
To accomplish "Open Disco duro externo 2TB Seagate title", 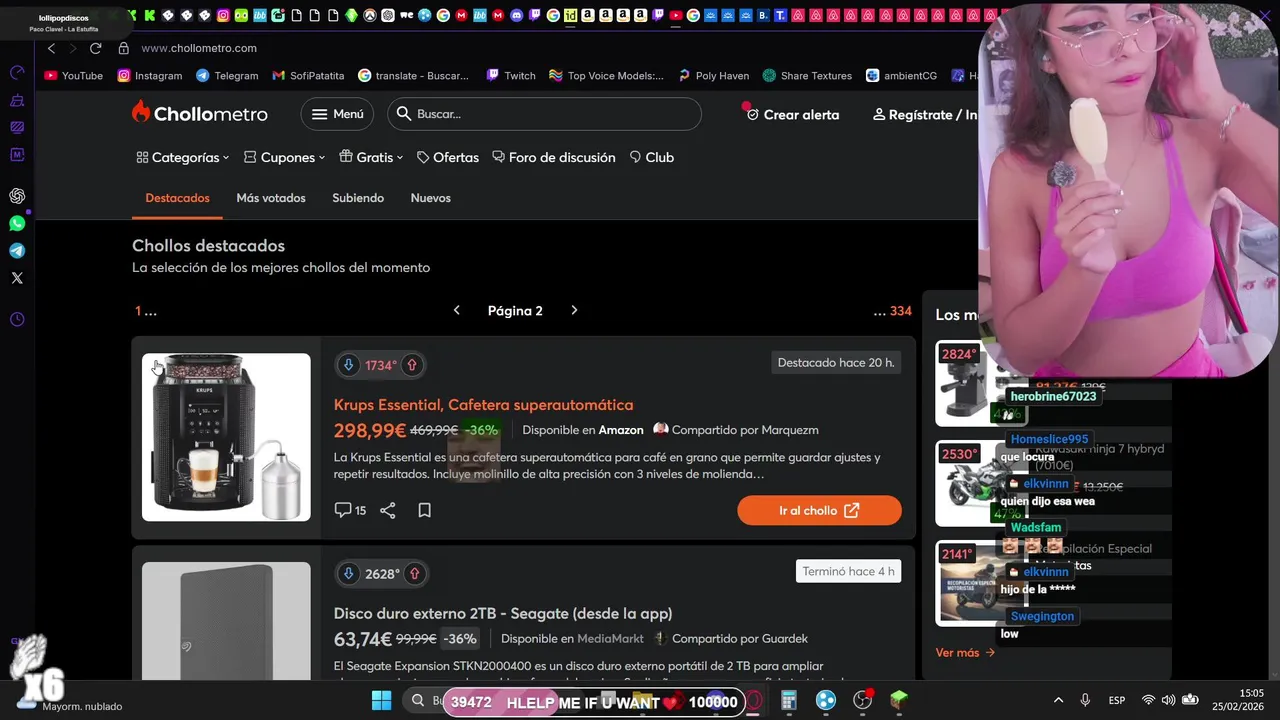I will (x=503, y=613).
